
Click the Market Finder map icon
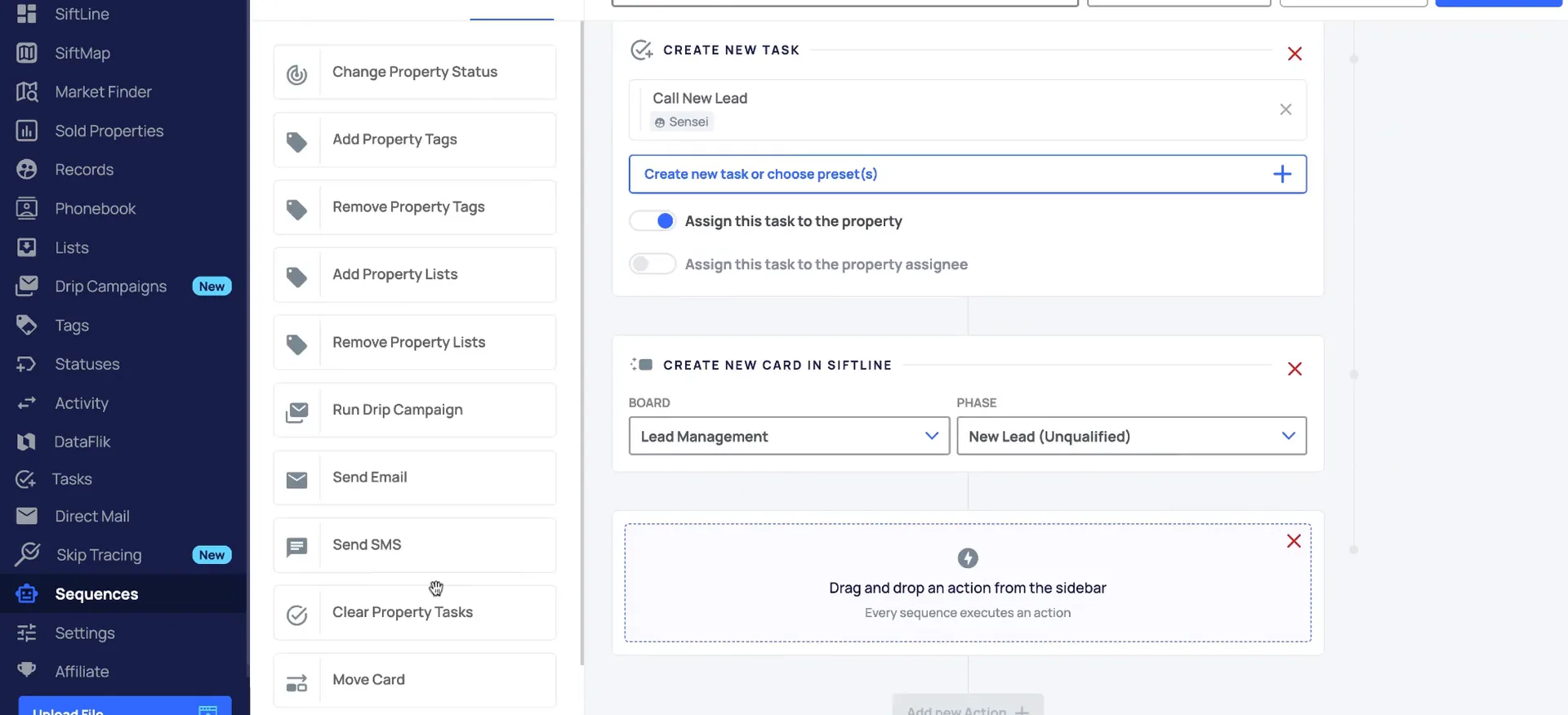pos(27,91)
